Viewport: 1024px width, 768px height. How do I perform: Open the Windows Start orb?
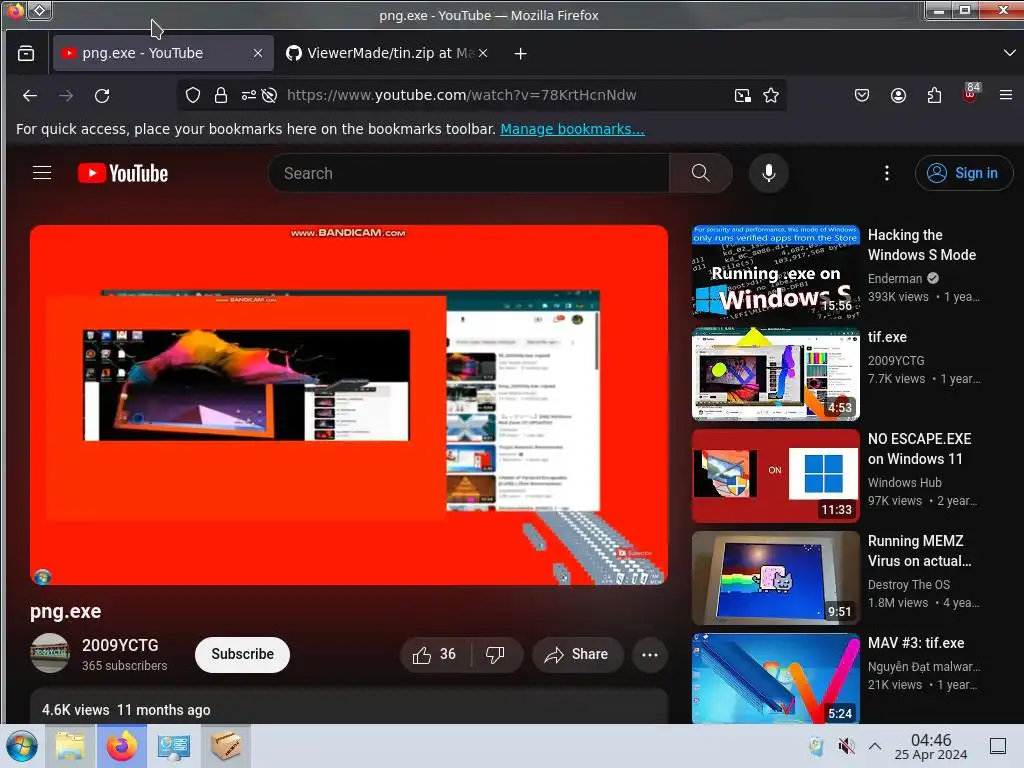click(22, 746)
